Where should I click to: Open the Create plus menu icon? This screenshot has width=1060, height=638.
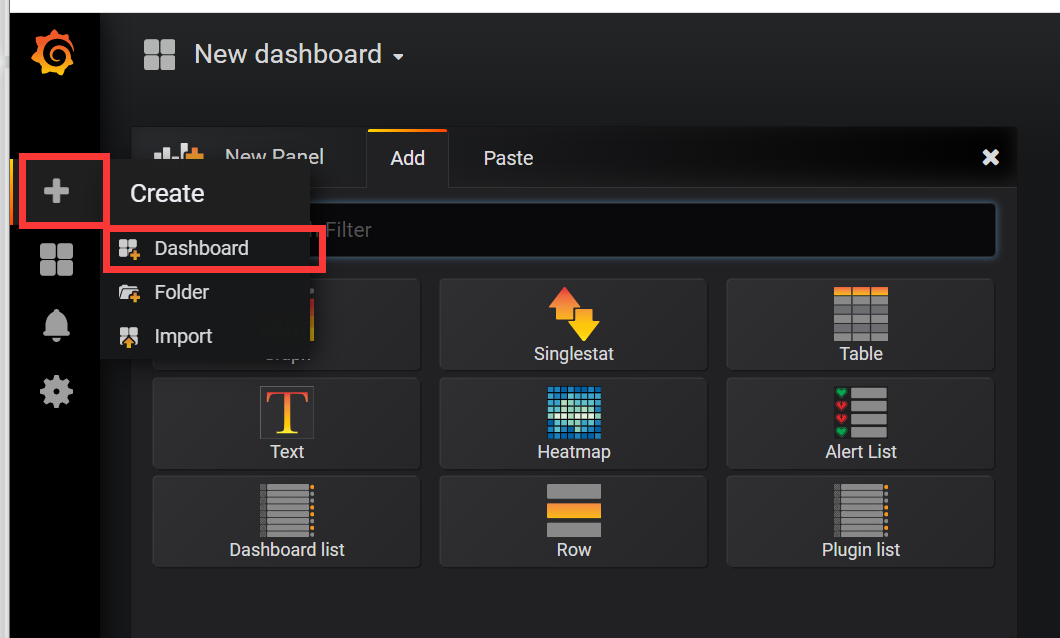(56, 191)
